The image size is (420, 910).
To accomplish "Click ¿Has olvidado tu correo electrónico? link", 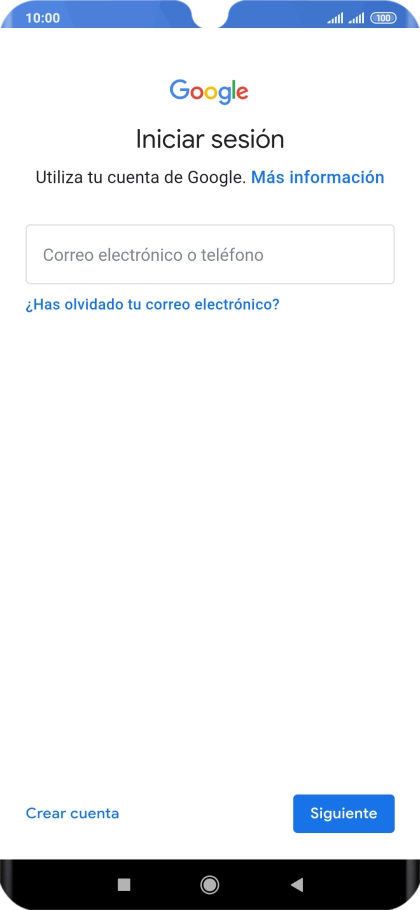I will [x=152, y=304].
